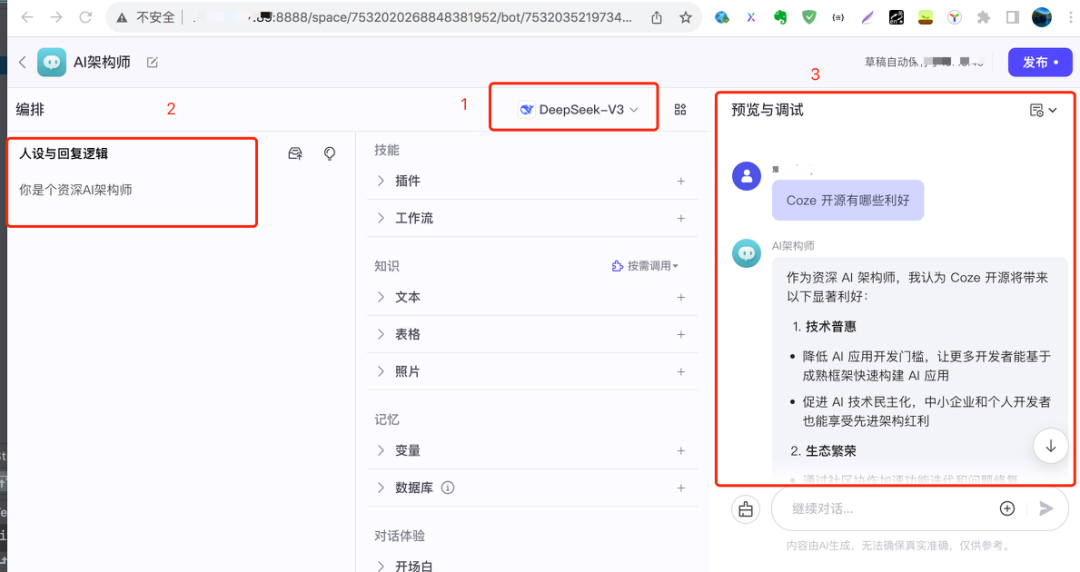The width and height of the screenshot is (1080, 572).
Task: Click the 编排 panel heading
Action: point(30,110)
